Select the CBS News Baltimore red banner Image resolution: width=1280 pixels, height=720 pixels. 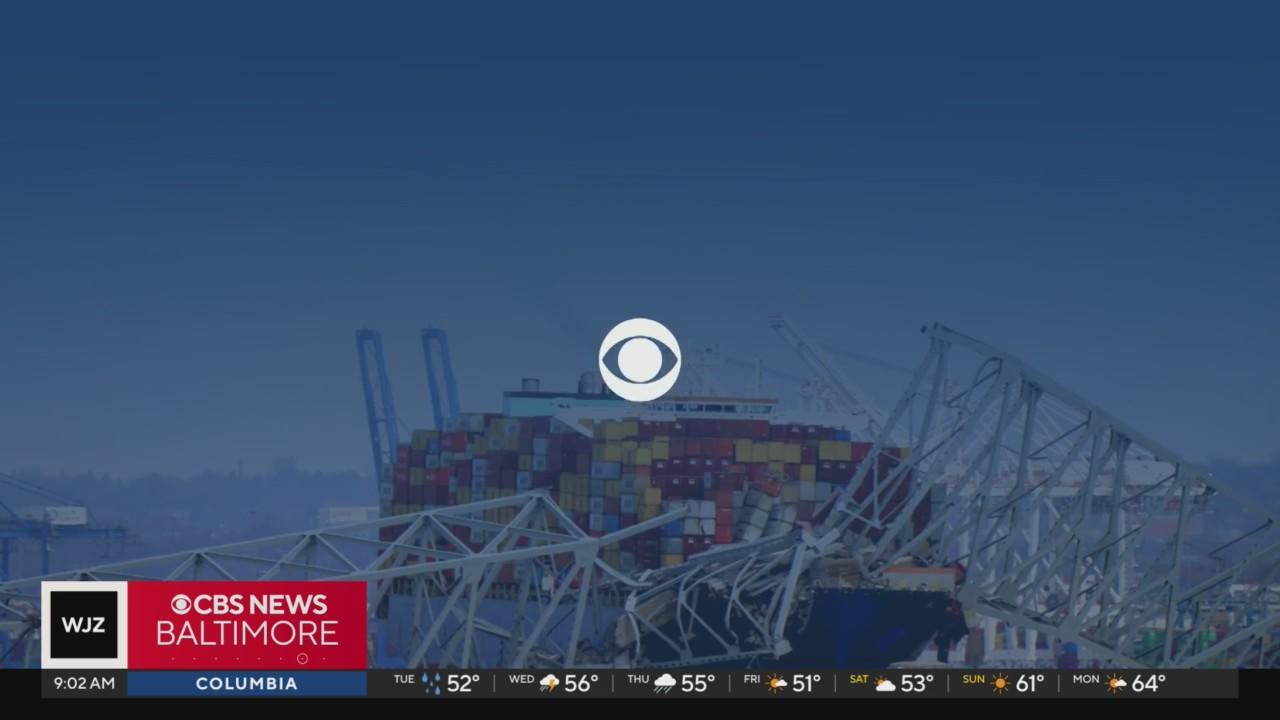click(x=247, y=625)
